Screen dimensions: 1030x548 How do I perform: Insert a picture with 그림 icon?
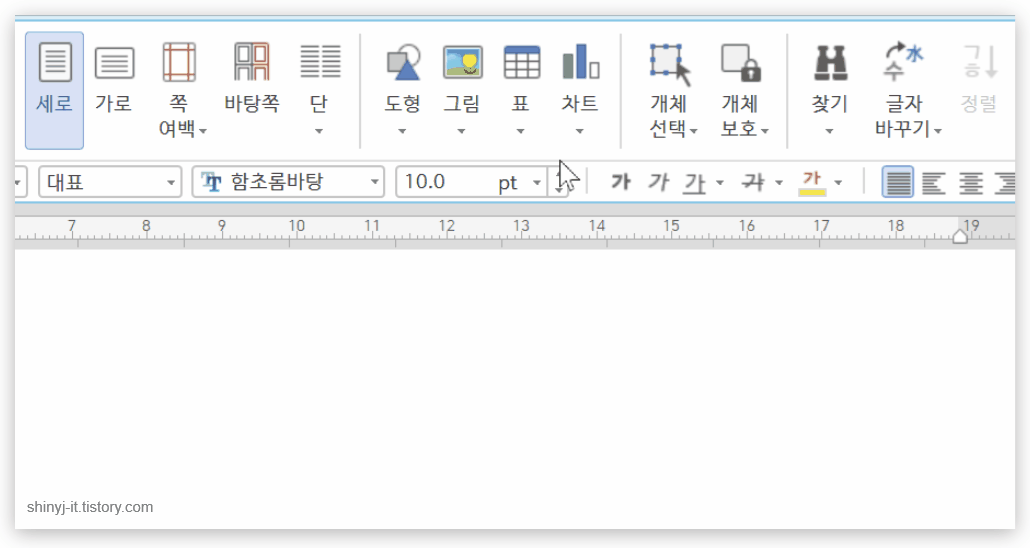point(462,62)
